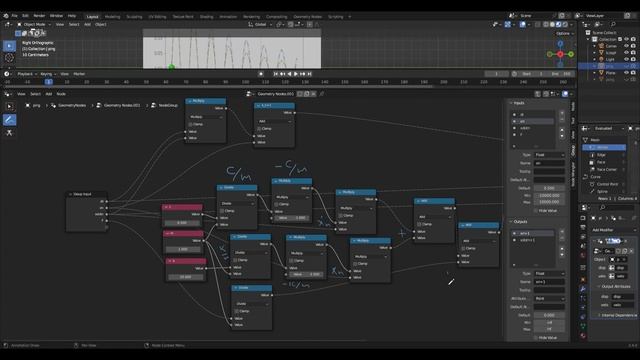640x360 pixels.
Task: Select the viewport Select Box tool
Action: tap(9, 46)
